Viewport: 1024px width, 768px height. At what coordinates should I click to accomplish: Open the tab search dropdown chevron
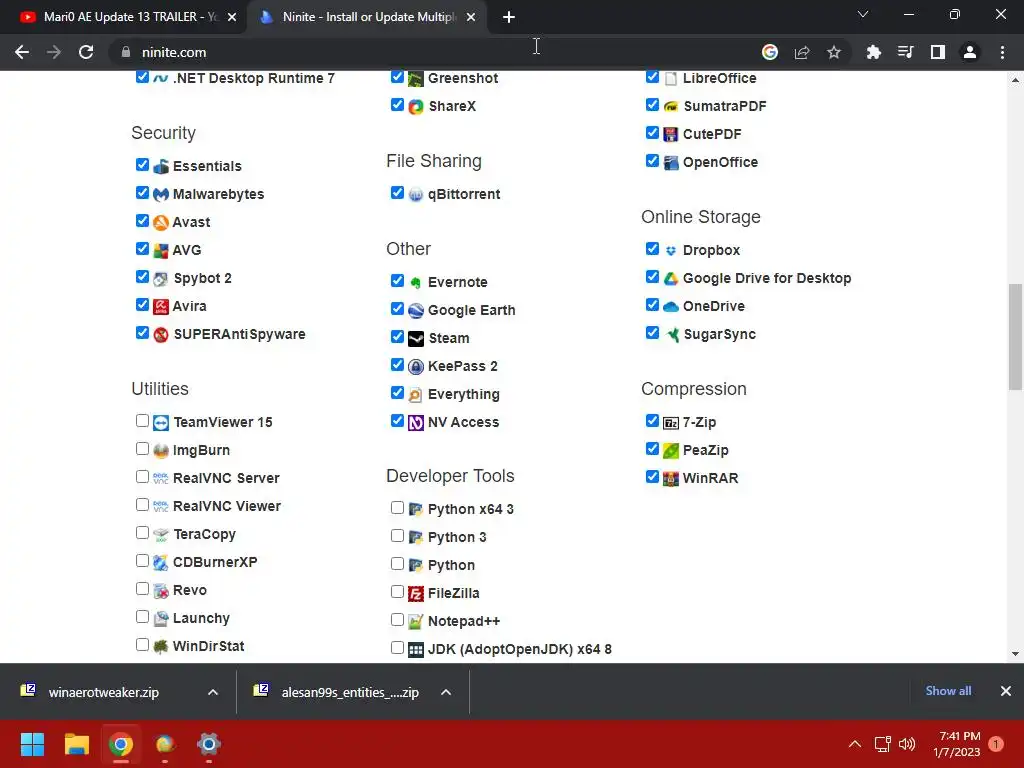coord(863,14)
